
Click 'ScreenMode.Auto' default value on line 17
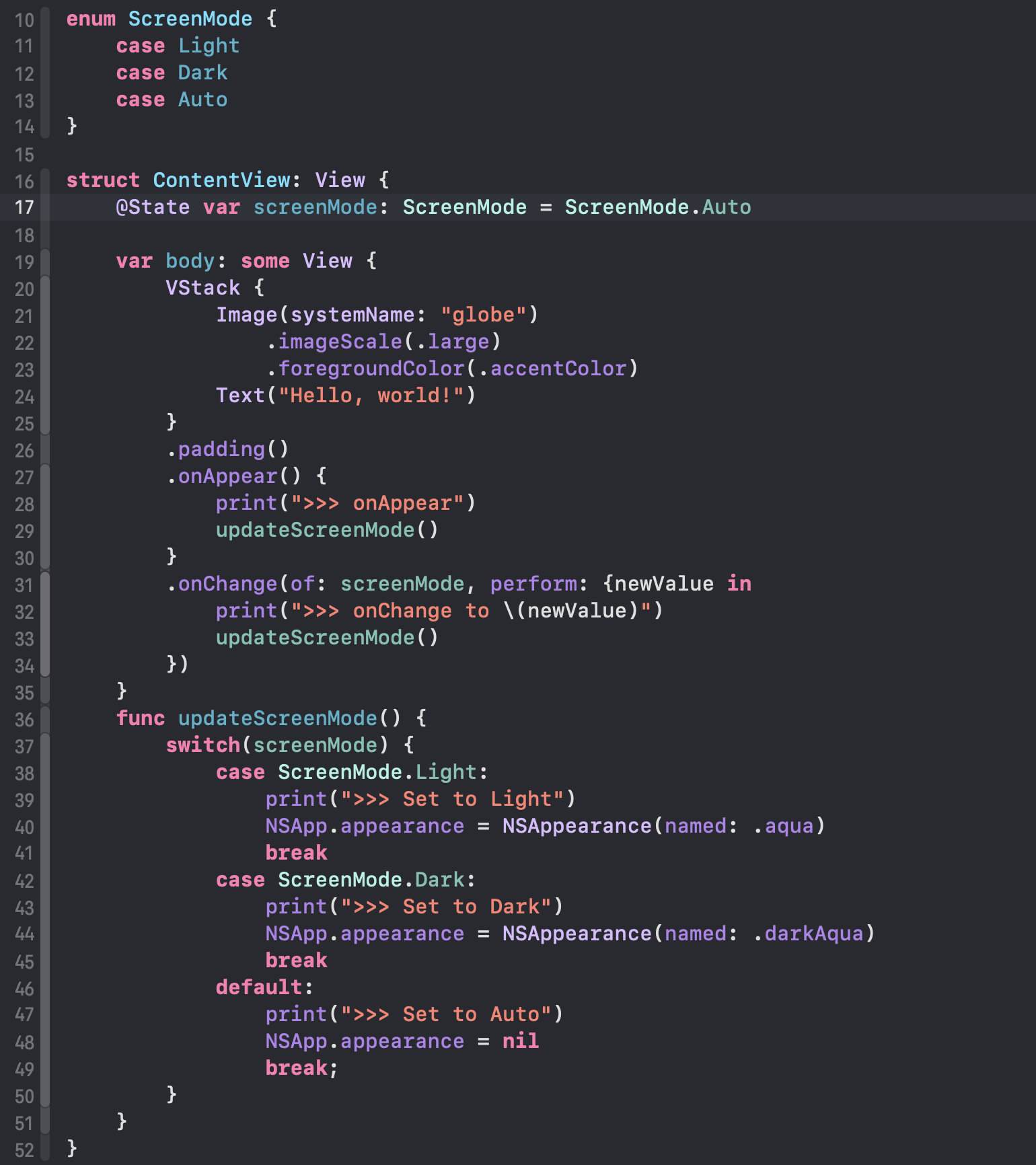point(658,207)
